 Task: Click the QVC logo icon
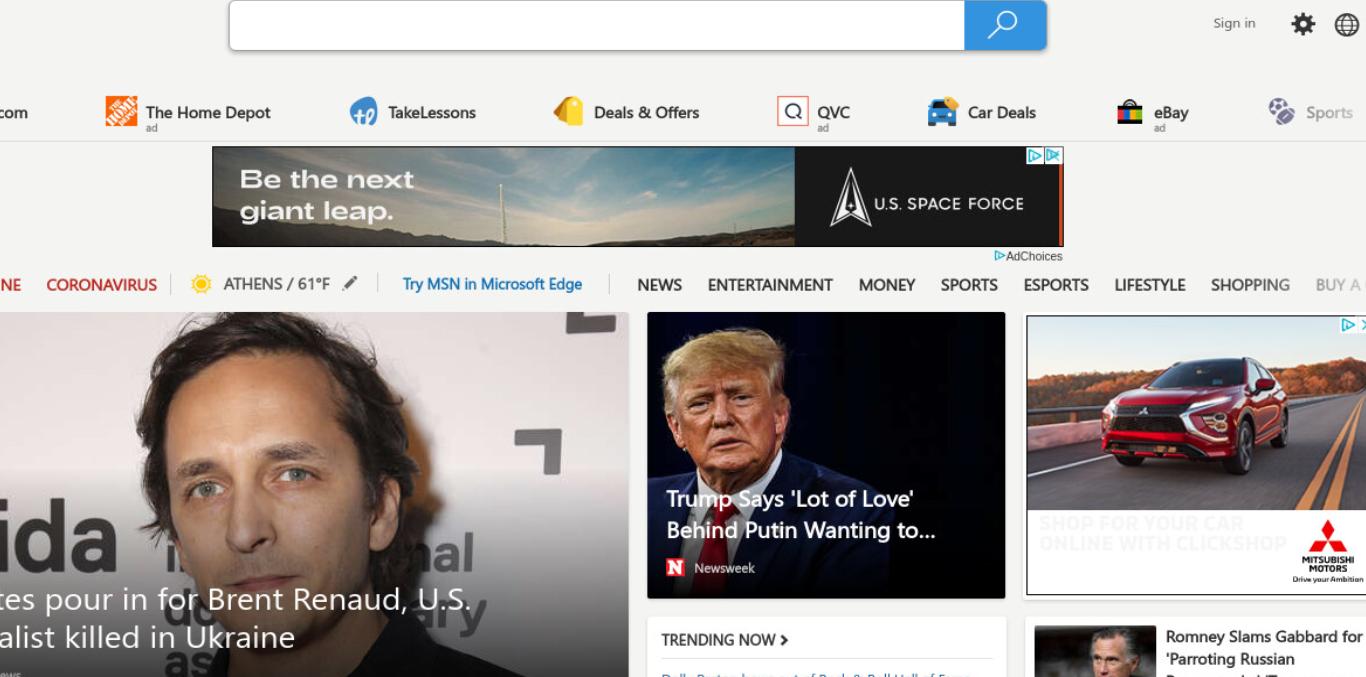point(792,111)
